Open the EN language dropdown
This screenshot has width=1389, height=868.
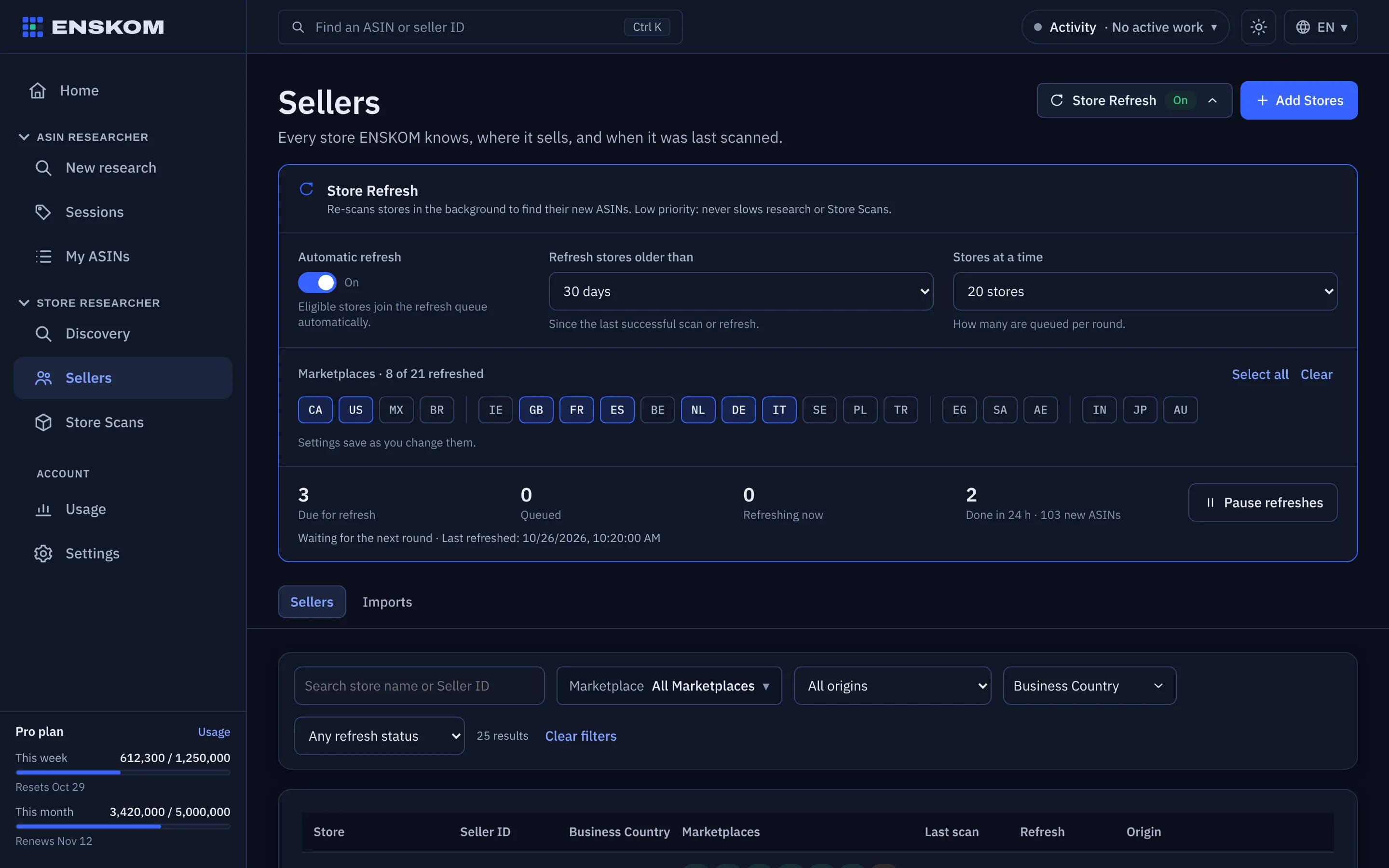point(1320,27)
